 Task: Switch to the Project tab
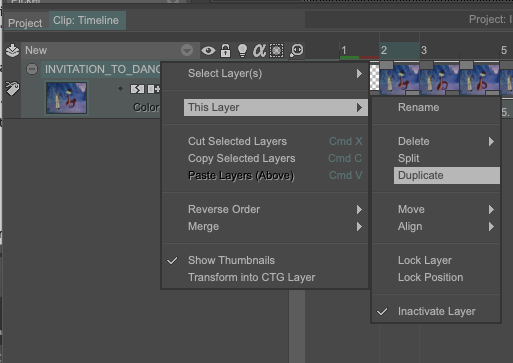click(x=25, y=23)
